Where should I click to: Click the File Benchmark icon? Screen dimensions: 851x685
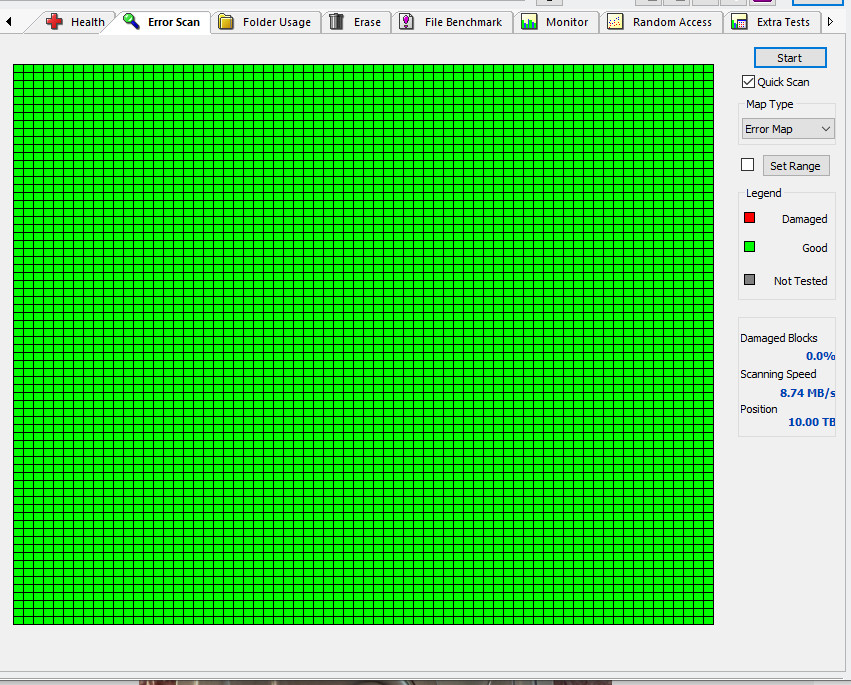406,22
